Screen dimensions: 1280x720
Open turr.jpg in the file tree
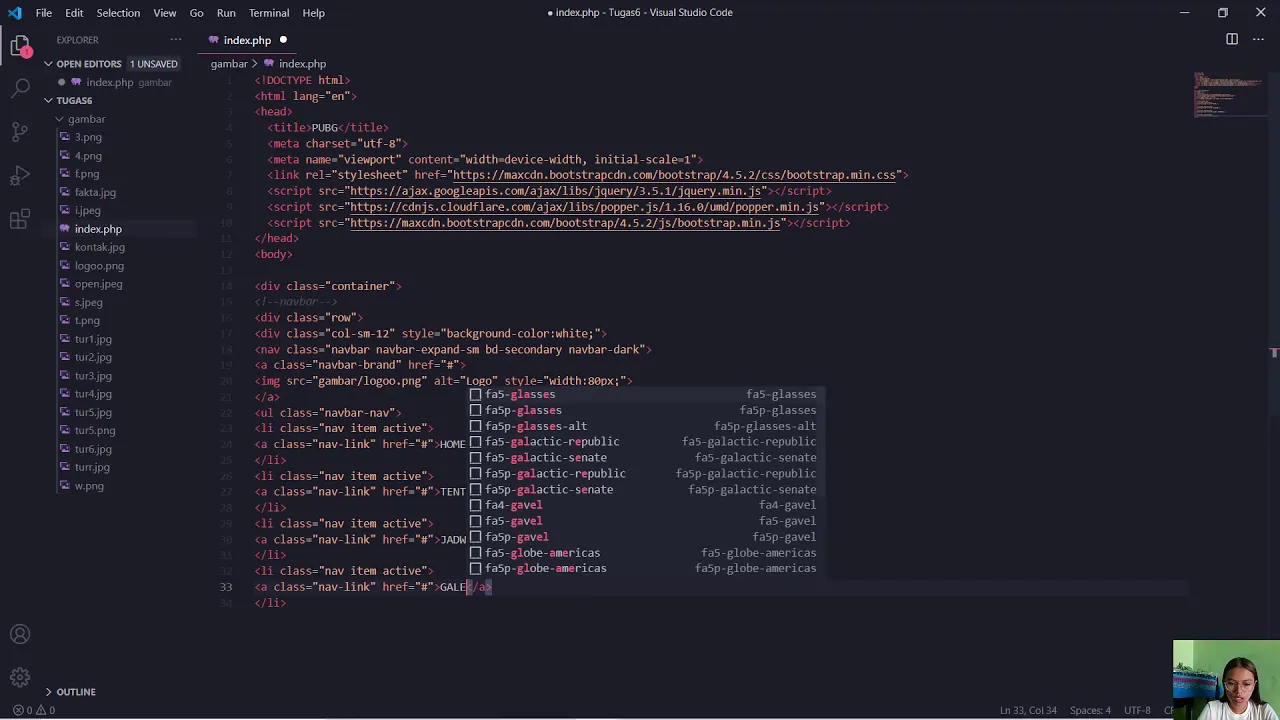(x=92, y=467)
